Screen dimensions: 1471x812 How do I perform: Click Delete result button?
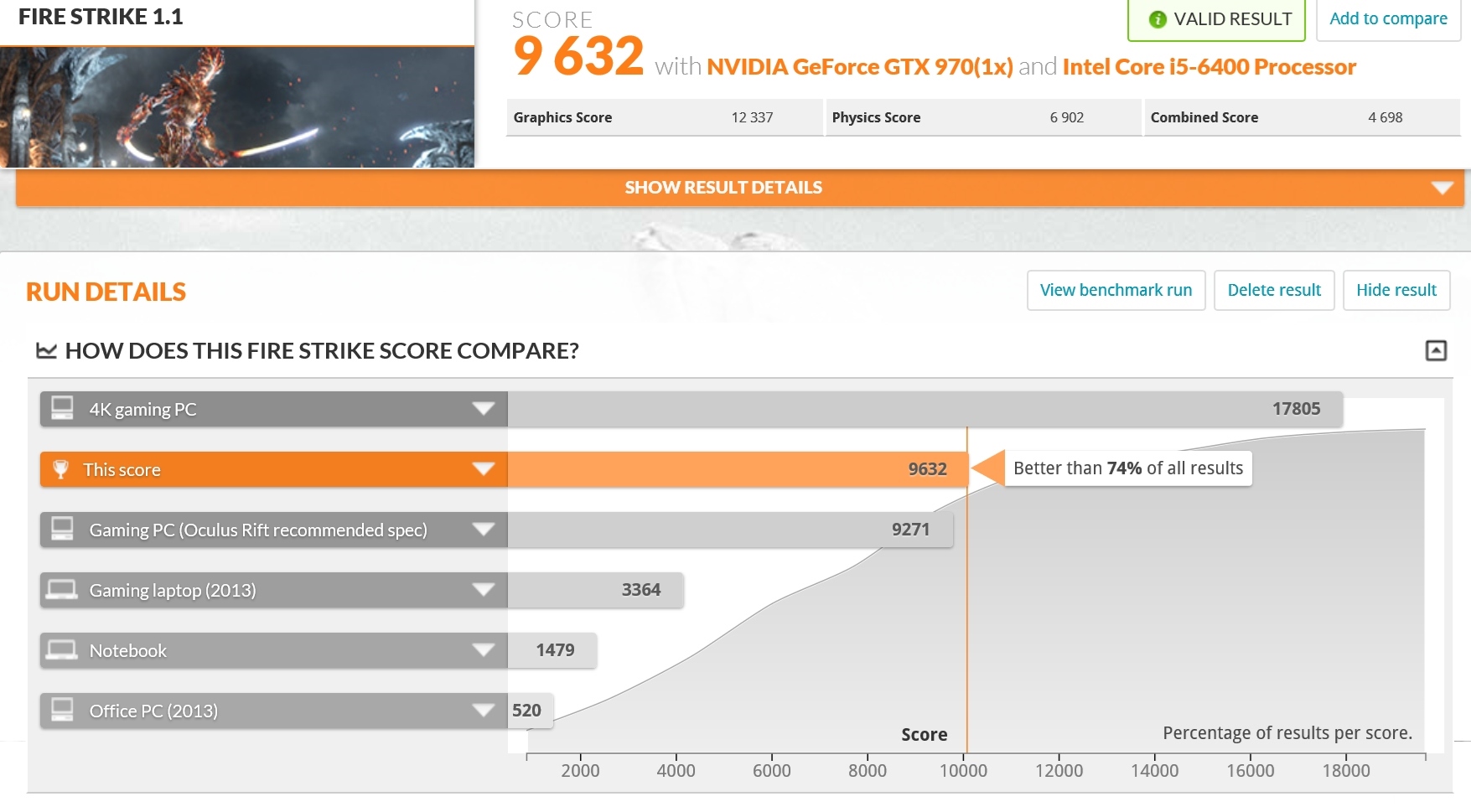(x=1274, y=290)
